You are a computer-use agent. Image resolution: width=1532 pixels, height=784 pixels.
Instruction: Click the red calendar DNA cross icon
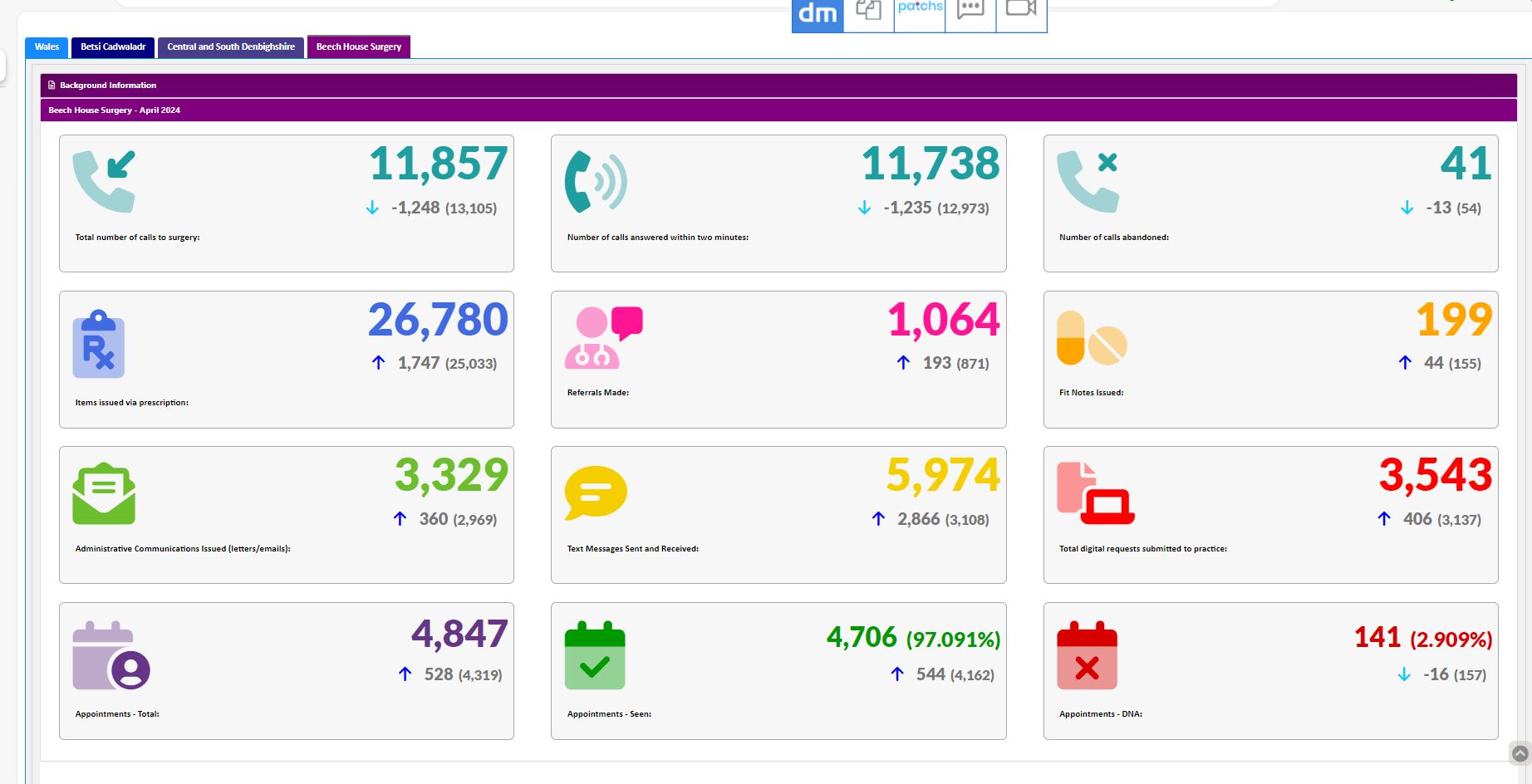point(1087,655)
